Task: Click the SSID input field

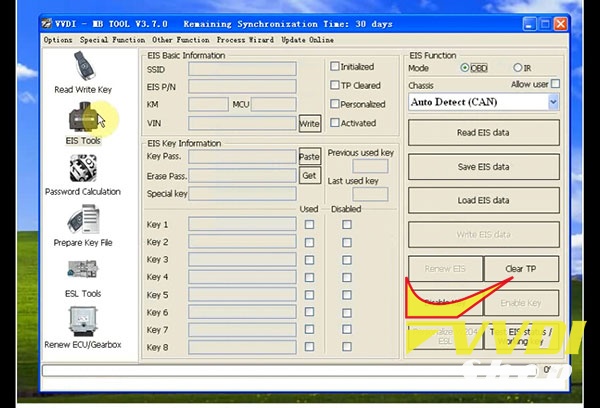Action: tap(242, 69)
